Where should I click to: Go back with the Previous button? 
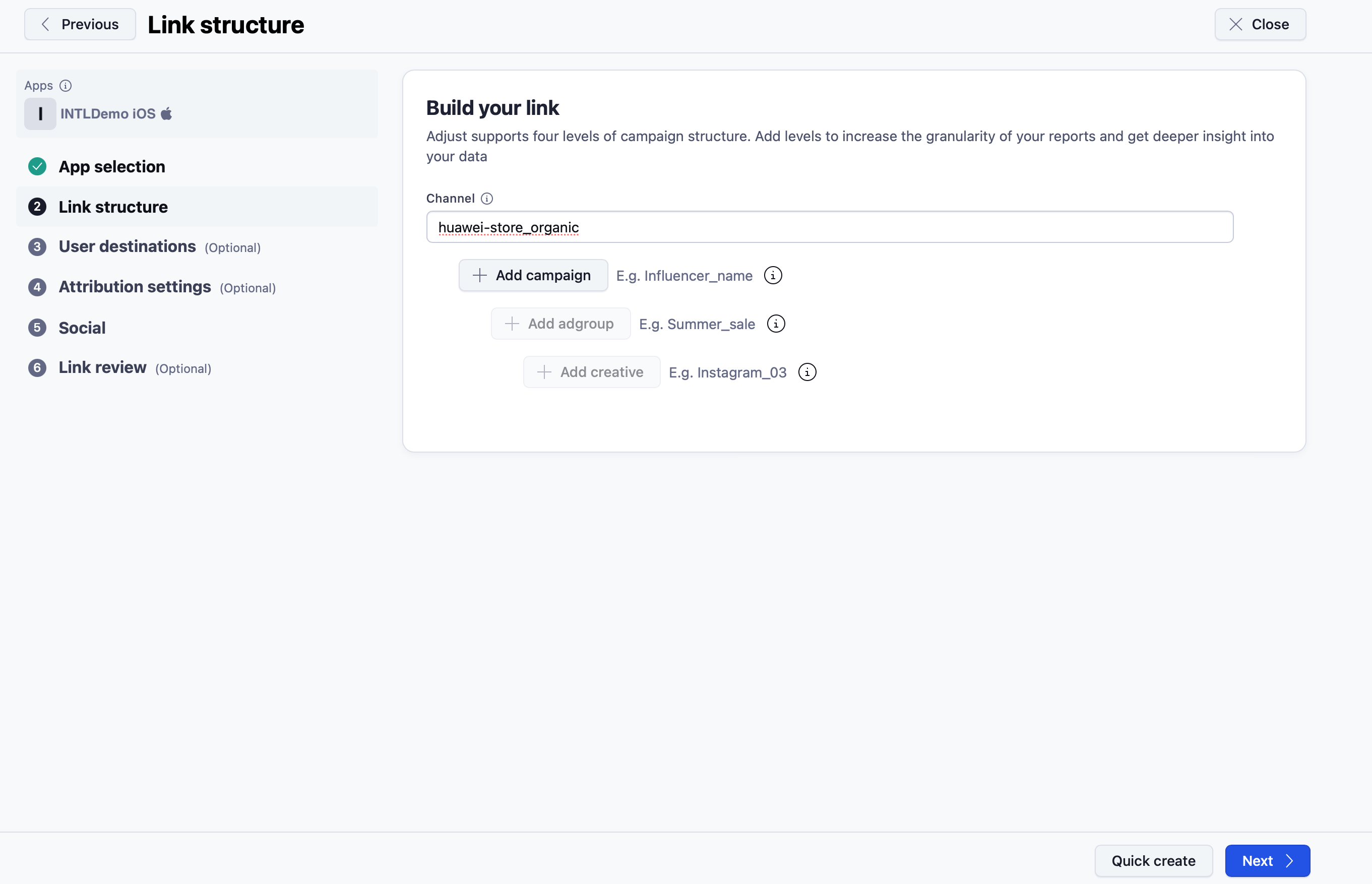tap(80, 24)
